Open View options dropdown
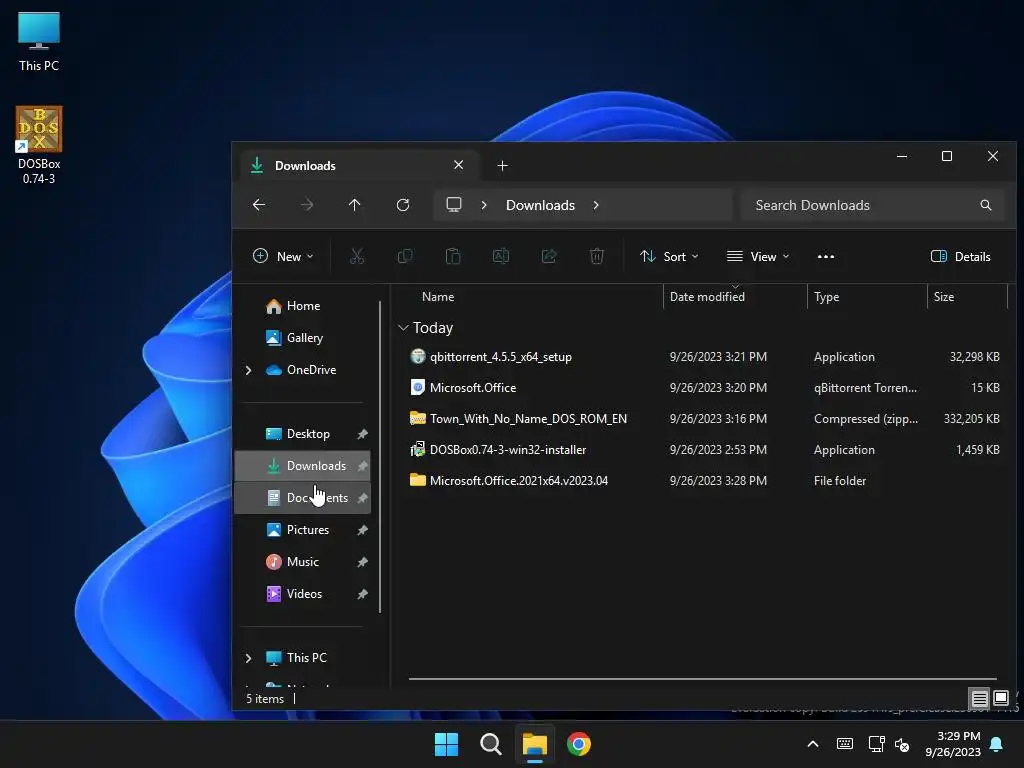Image resolution: width=1024 pixels, height=768 pixels. tap(758, 257)
